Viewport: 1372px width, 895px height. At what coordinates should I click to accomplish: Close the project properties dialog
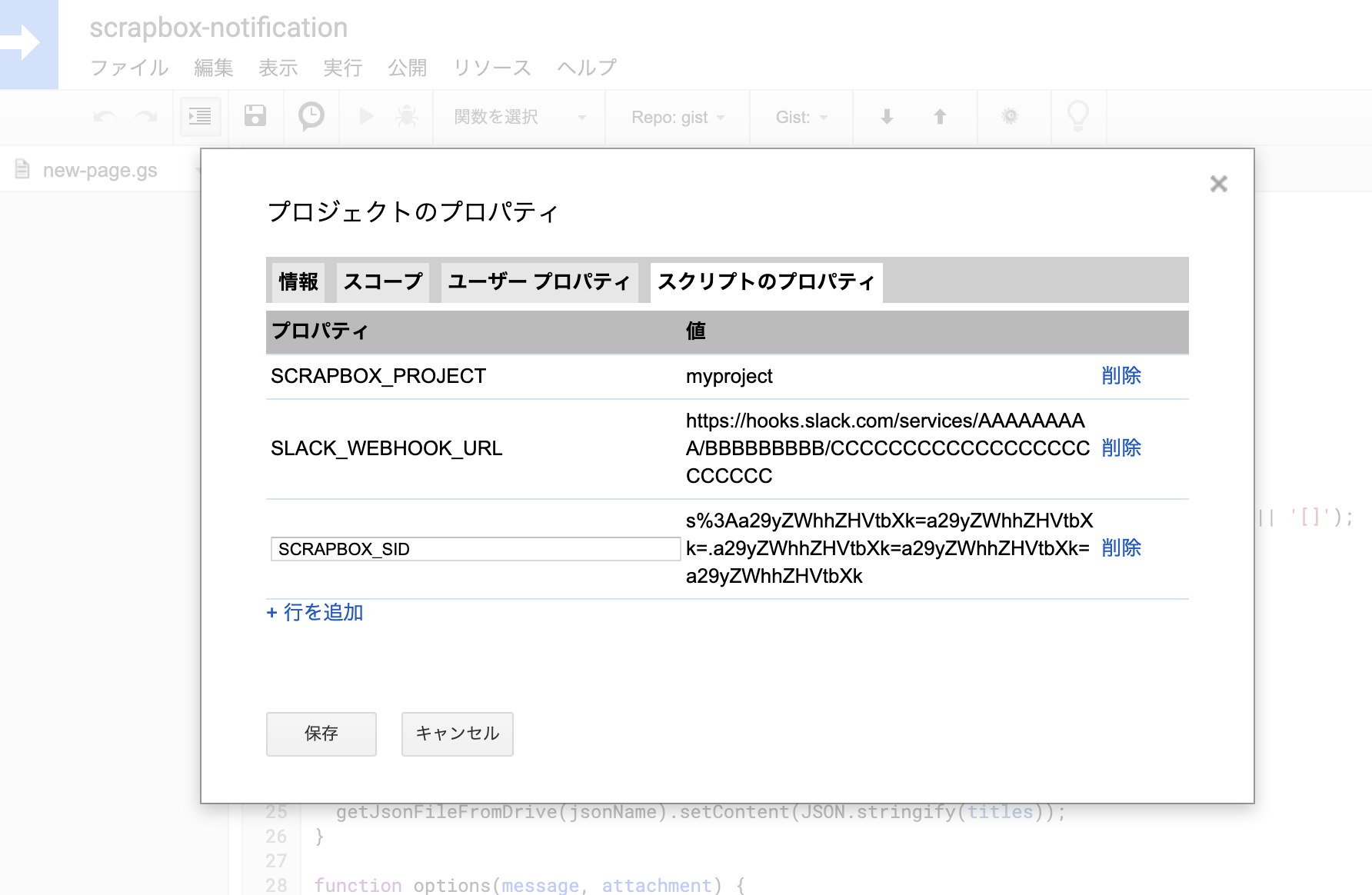[1218, 184]
